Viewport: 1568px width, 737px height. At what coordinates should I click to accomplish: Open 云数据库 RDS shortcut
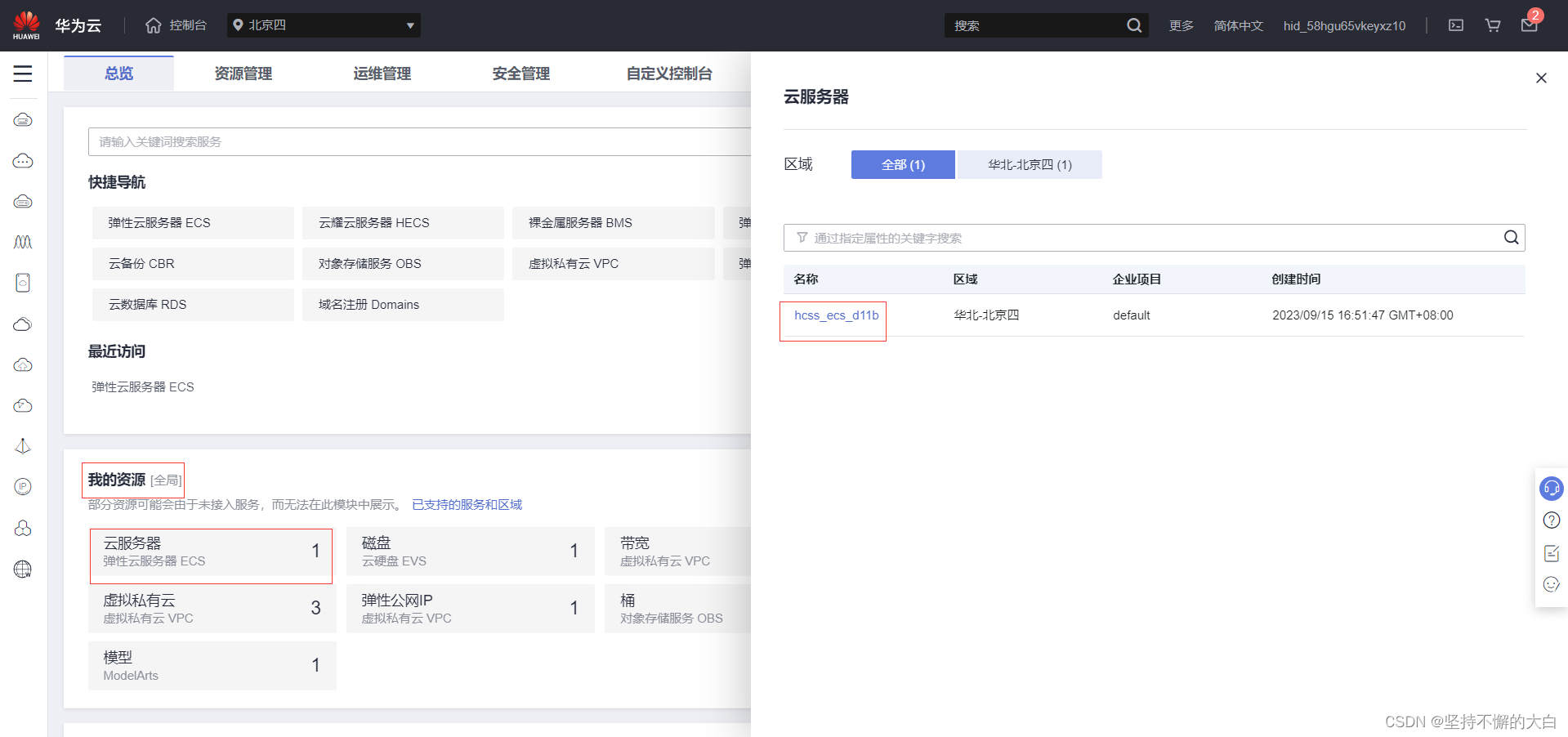tap(193, 304)
